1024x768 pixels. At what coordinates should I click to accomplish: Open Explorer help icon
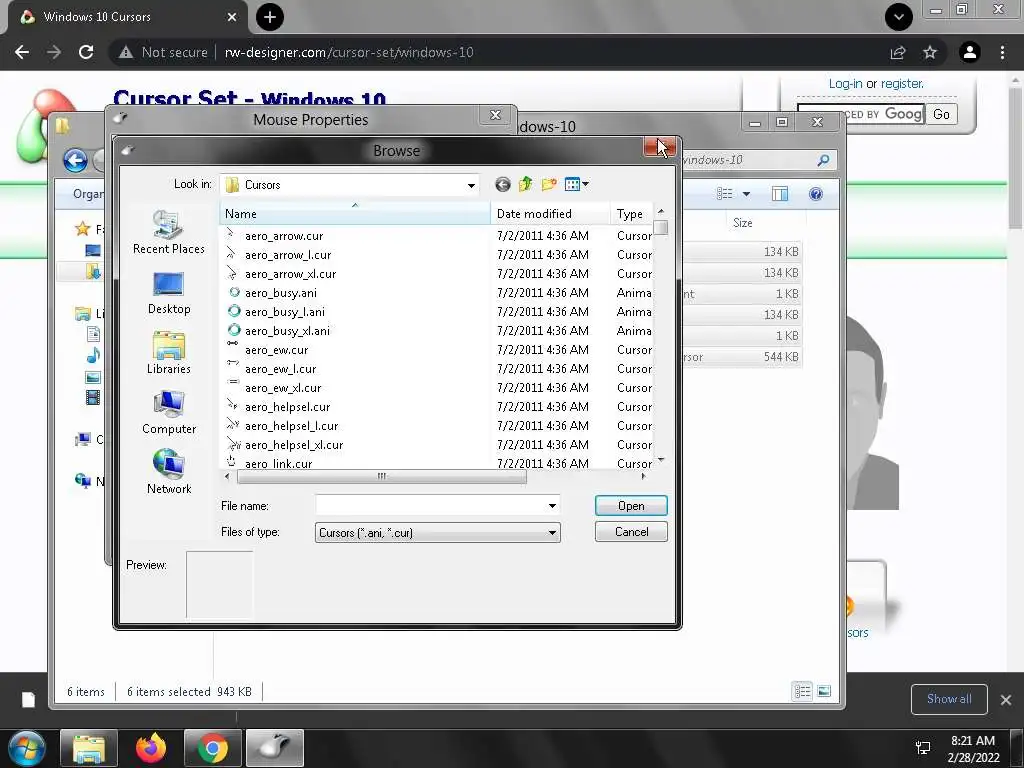816,194
